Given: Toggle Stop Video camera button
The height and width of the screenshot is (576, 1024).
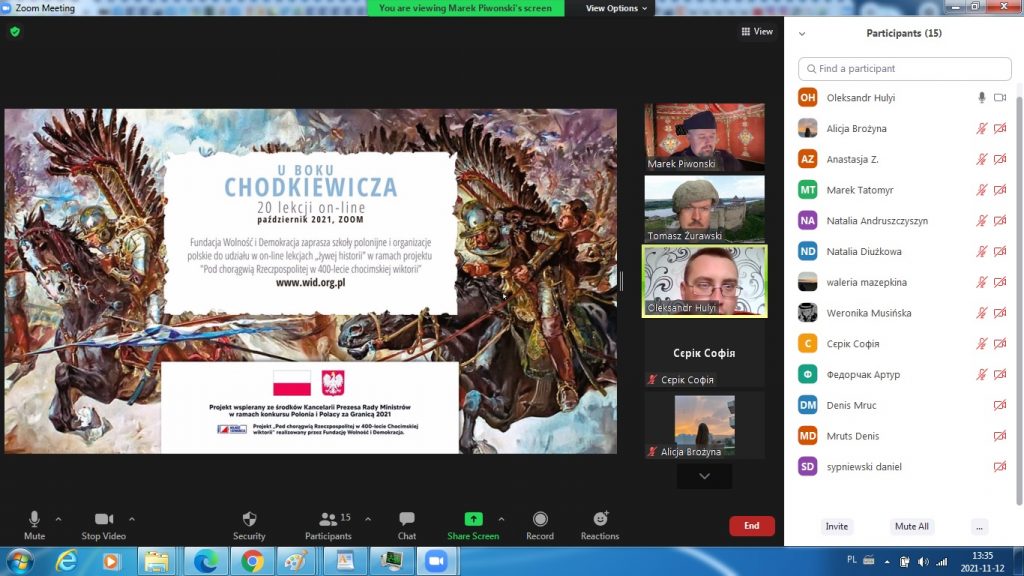Looking at the screenshot, I should click(104, 519).
